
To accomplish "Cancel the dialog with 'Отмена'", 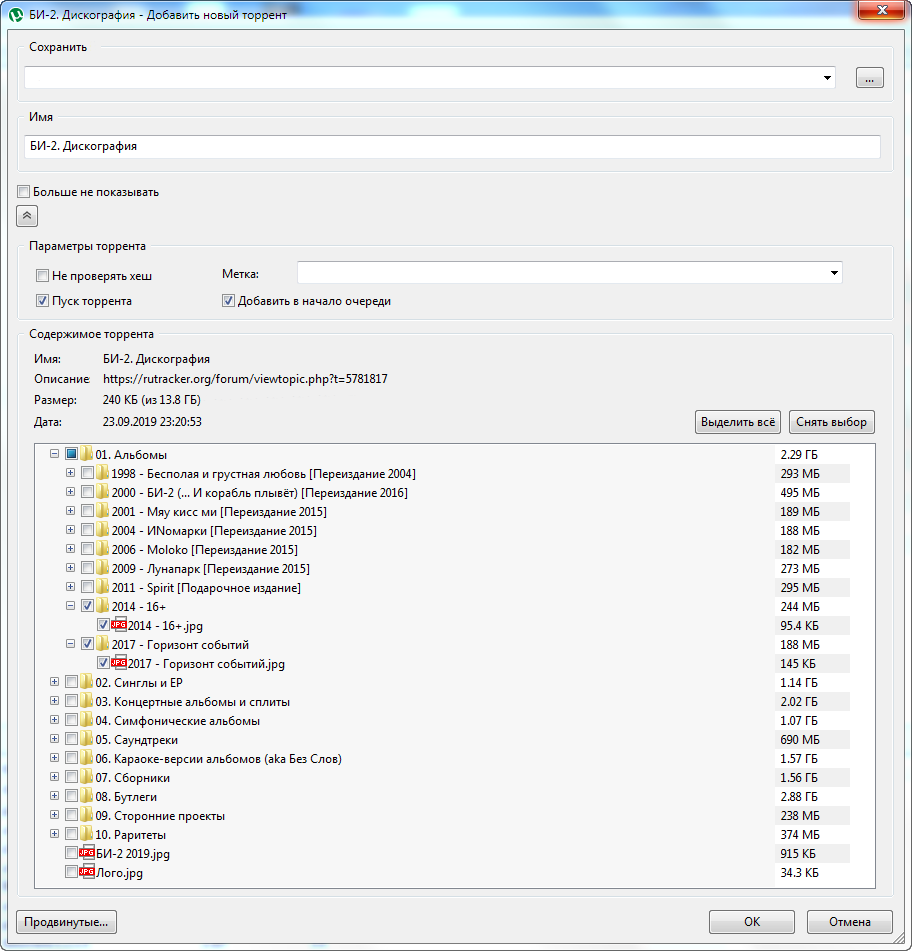I will [x=850, y=922].
